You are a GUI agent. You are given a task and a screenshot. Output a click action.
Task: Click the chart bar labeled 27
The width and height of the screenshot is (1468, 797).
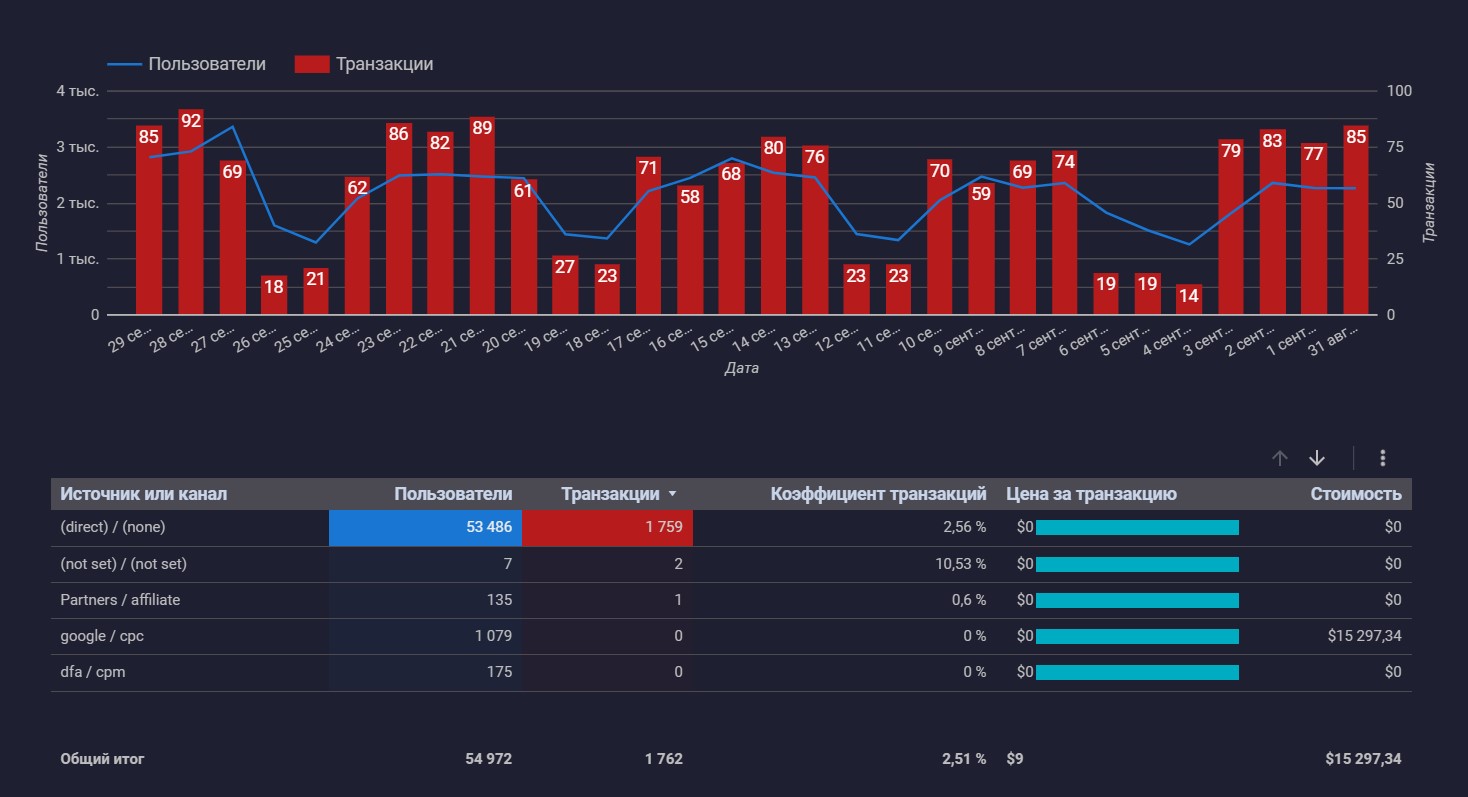(565, 285)
